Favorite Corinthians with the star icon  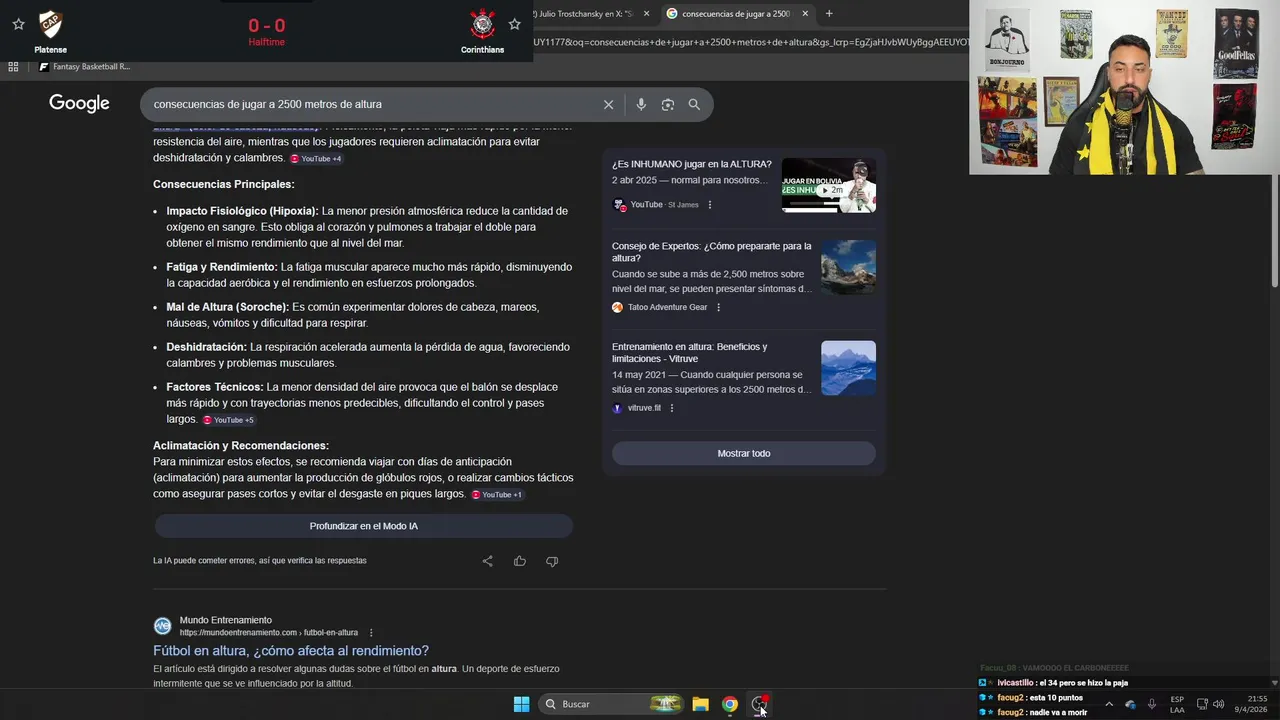click(515, 24)
